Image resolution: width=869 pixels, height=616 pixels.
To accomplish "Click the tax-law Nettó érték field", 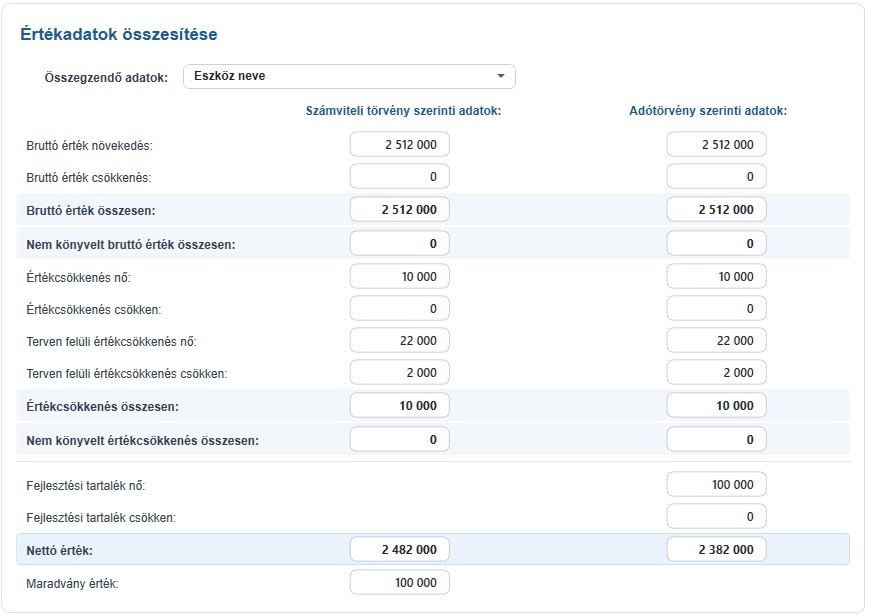I will 717,549.
